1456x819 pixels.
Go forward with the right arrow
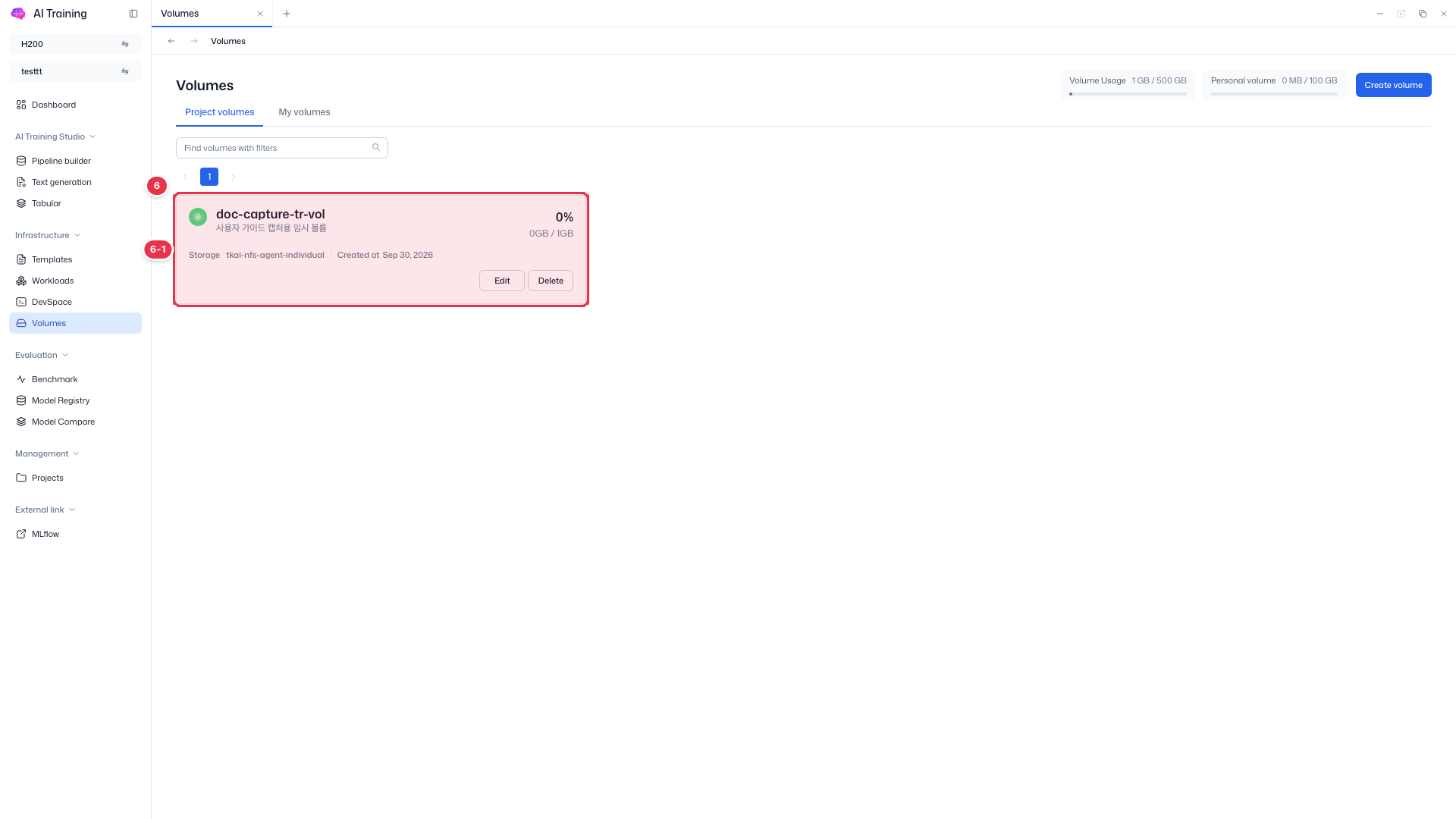click(x=194, y=41)
